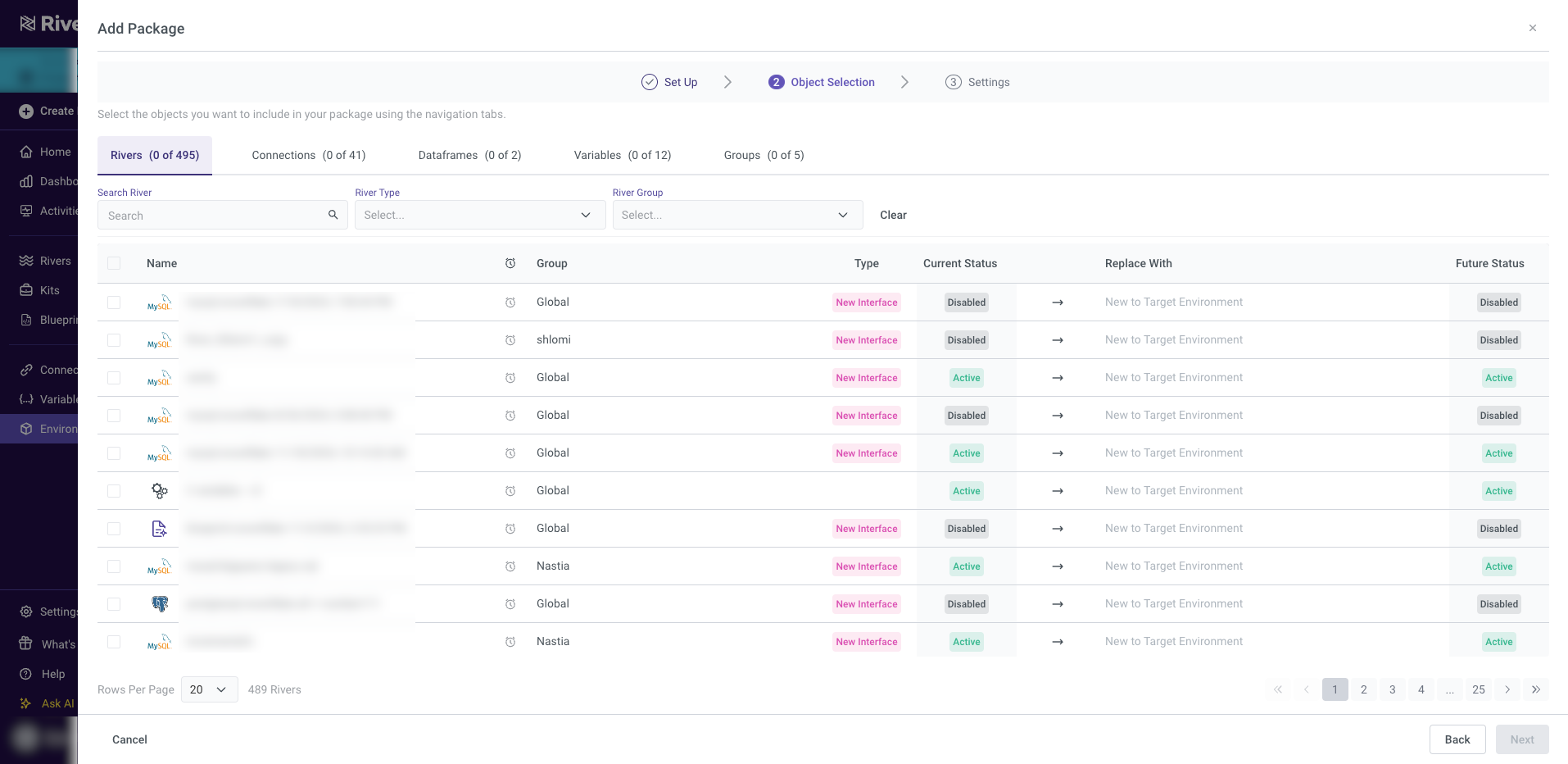Screen dimensions: 1568x764
Task: Jump to last page double arrow
Action: [1536, 689]
